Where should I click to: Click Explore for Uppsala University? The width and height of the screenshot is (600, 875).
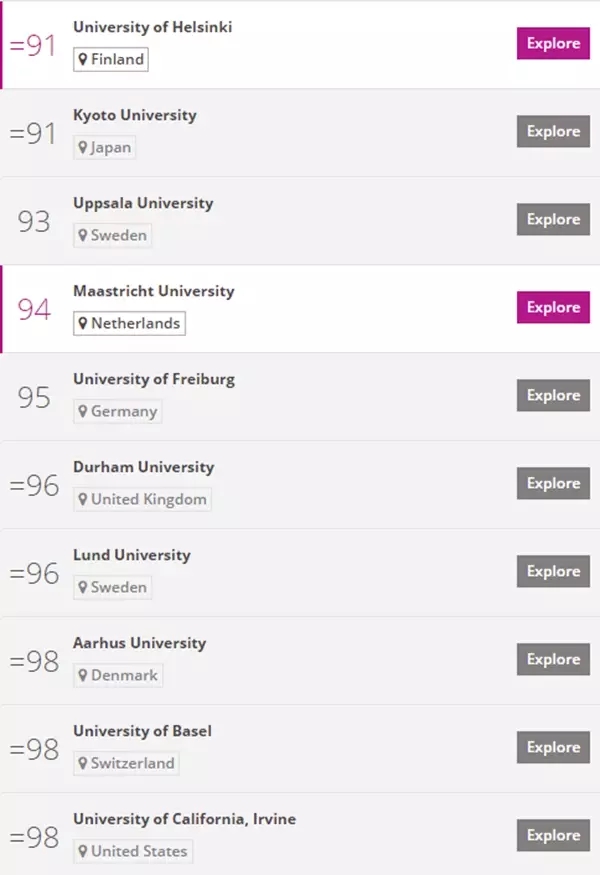coord(553,219)
